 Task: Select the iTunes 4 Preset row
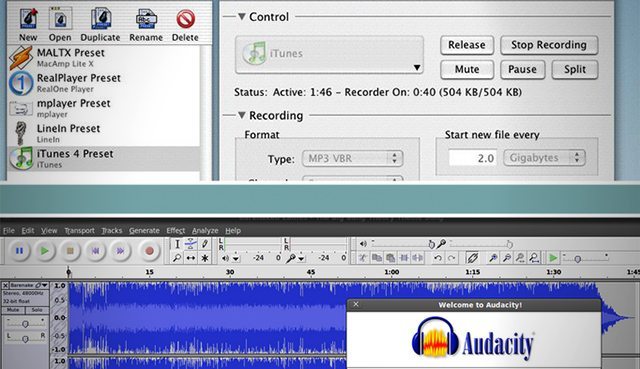coord(104,158)
